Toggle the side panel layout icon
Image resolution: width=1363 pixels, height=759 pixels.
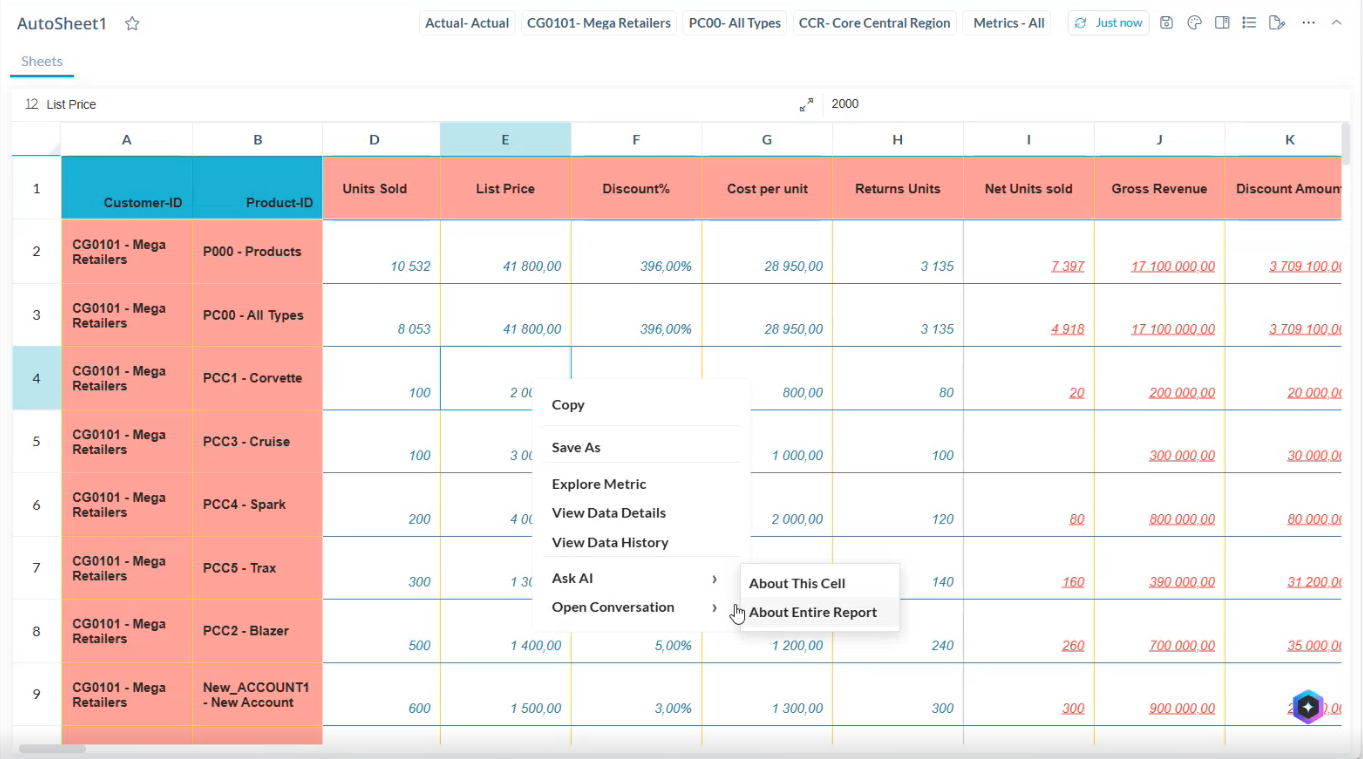click(x=1222, y=23)
